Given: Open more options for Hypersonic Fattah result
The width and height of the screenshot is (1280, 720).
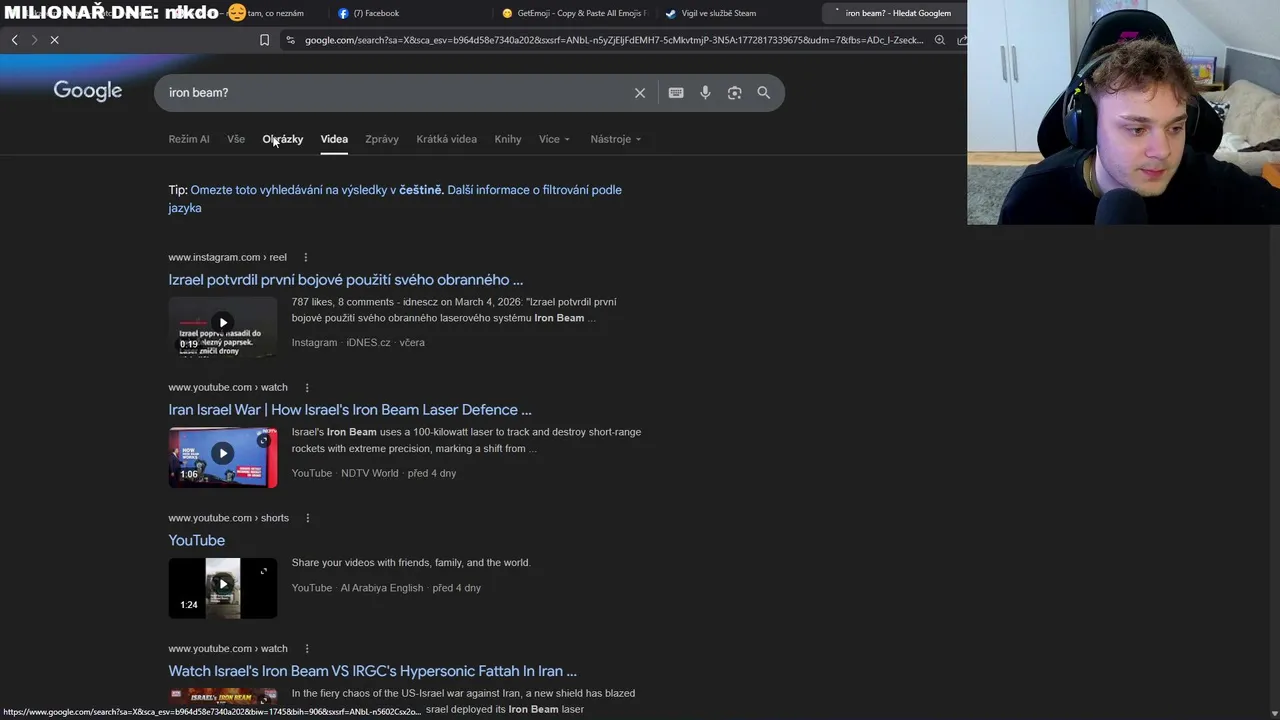Looking at the screenshot, I should tap(307, 649).
